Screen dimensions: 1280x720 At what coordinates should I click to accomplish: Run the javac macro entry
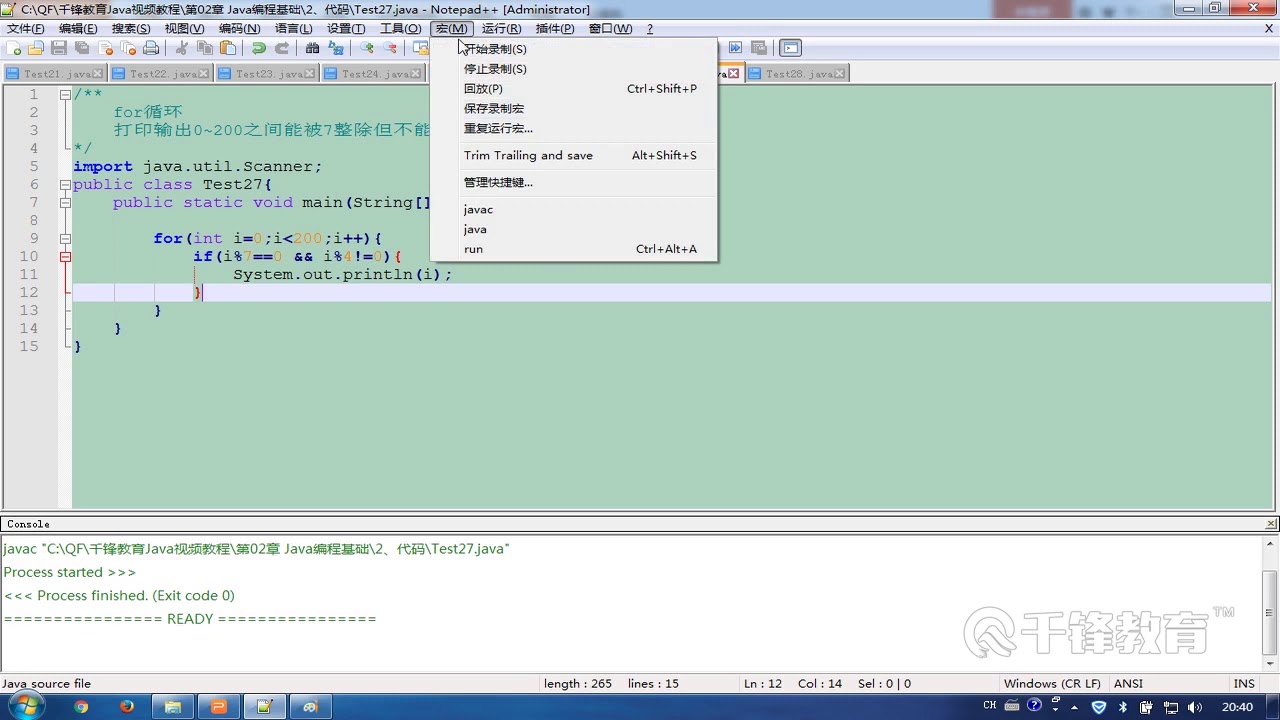click(x=574, y=209)
